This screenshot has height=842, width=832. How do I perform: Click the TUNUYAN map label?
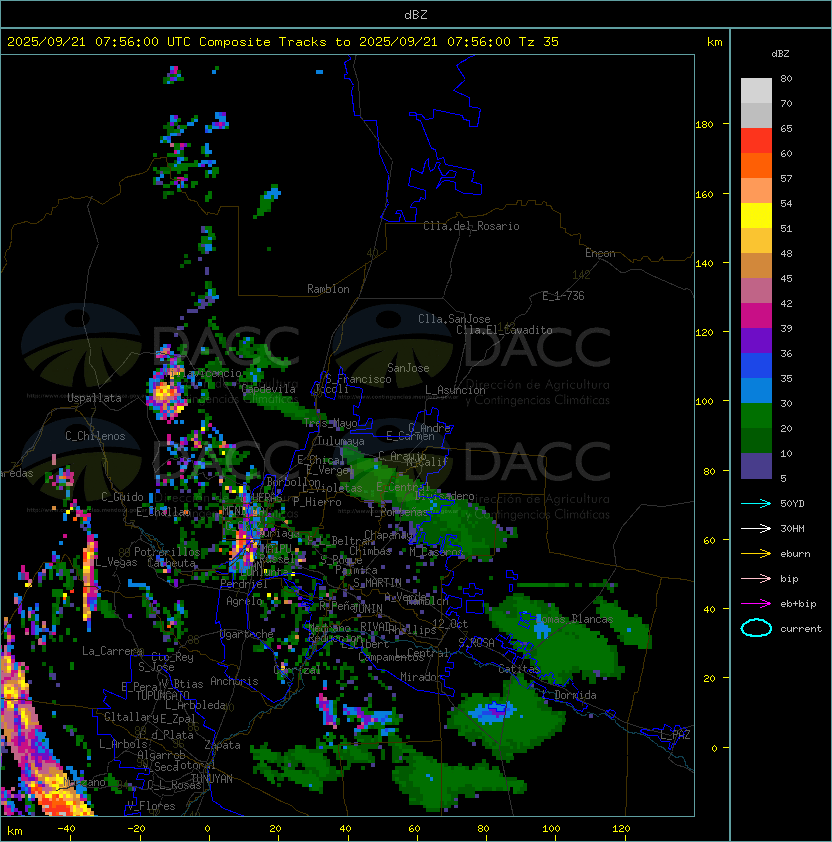coord(212,779)
